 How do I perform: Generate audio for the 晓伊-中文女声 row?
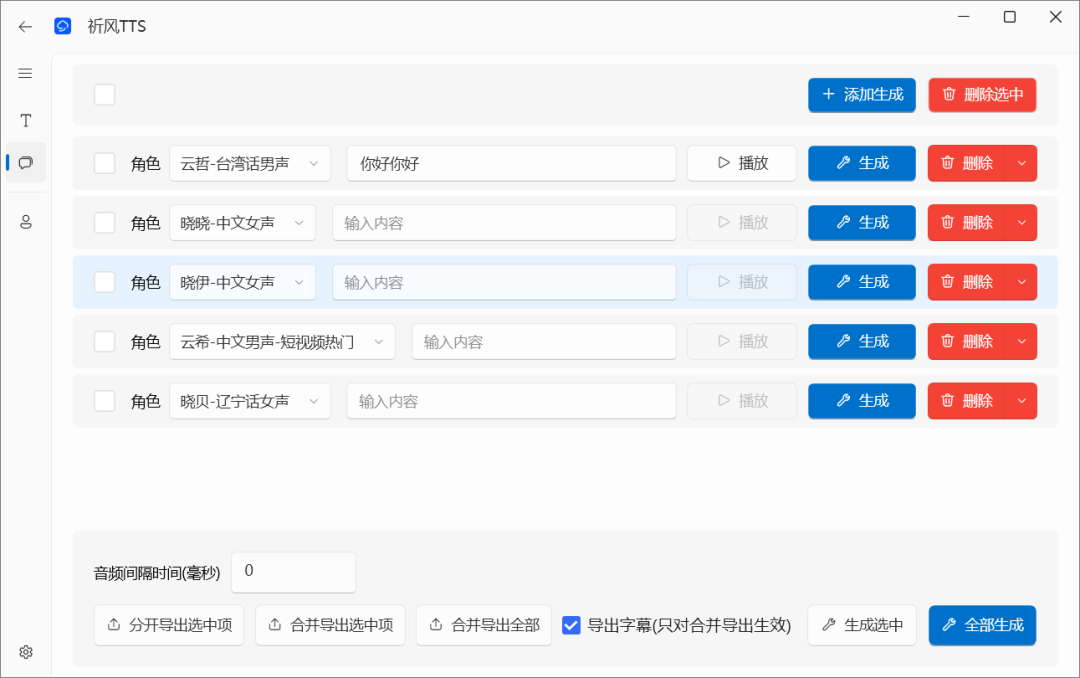click(x=862, y=282)
